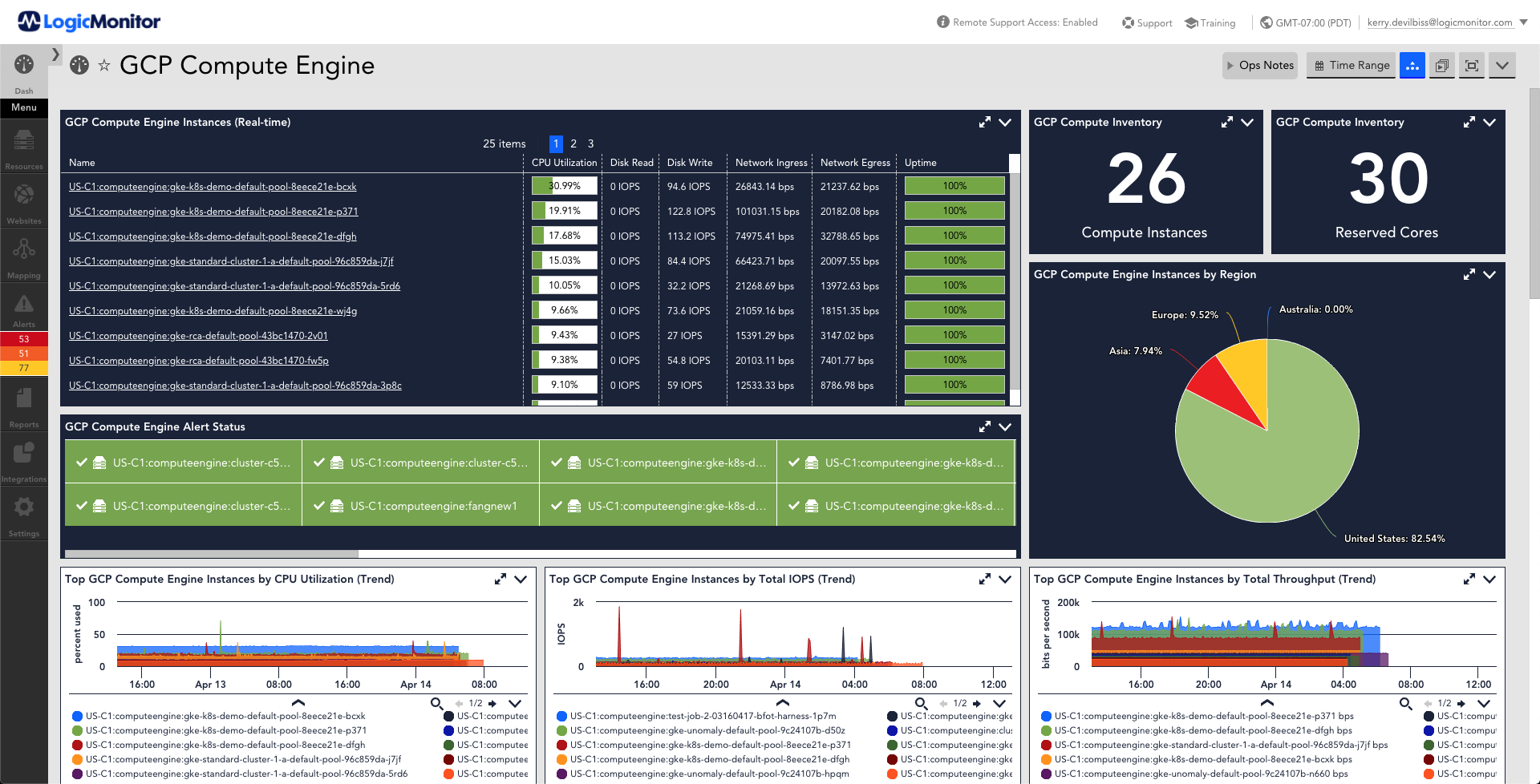Open the Alert Status widget chevron menu

pos(1005,427)
